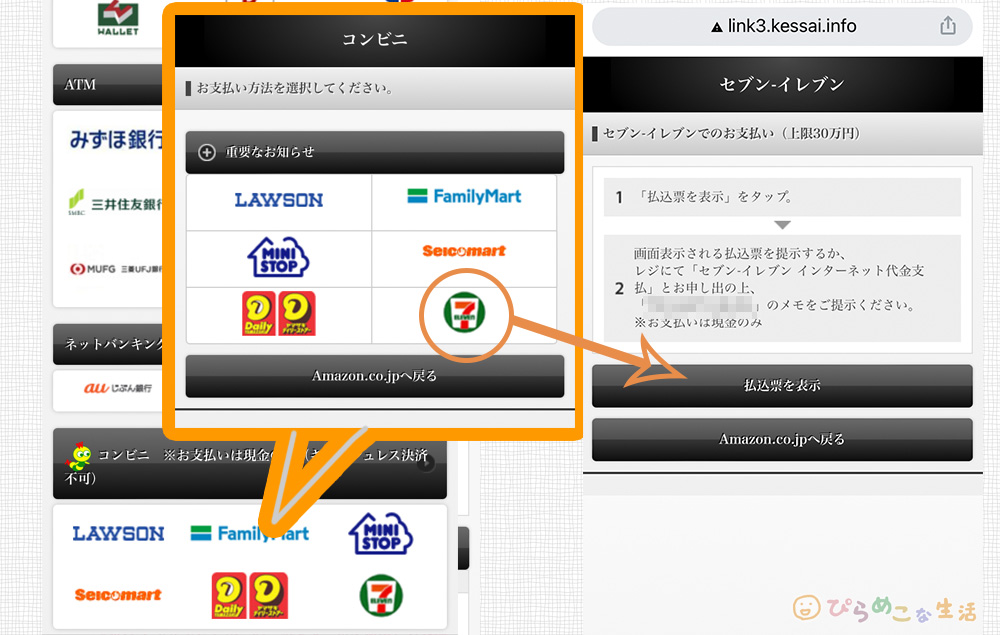Screen dimensions: 1000x635
Task: Select the au じぶん銀行 logo
Action: tap(118, 388)
